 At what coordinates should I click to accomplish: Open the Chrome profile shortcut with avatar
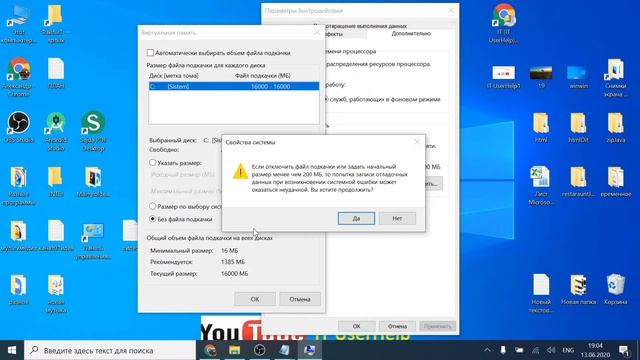point(19,78)
